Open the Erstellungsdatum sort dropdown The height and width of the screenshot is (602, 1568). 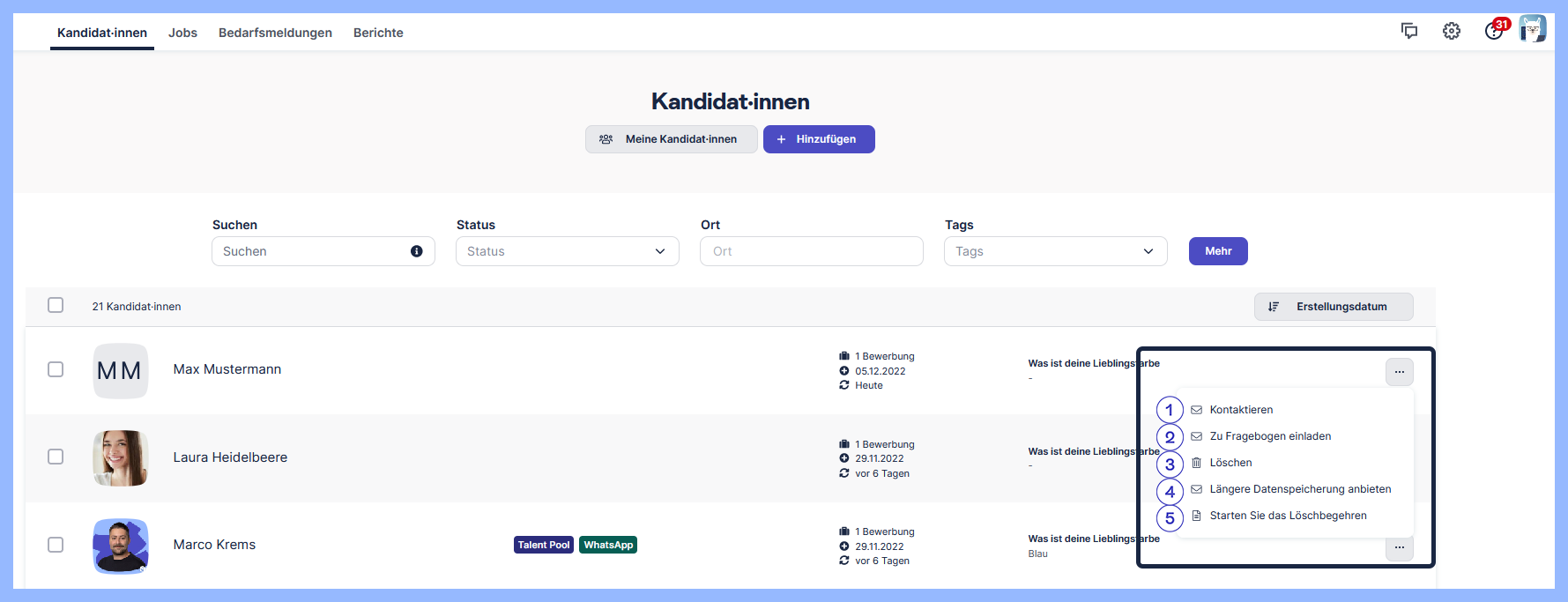(x=1333, y=307)
